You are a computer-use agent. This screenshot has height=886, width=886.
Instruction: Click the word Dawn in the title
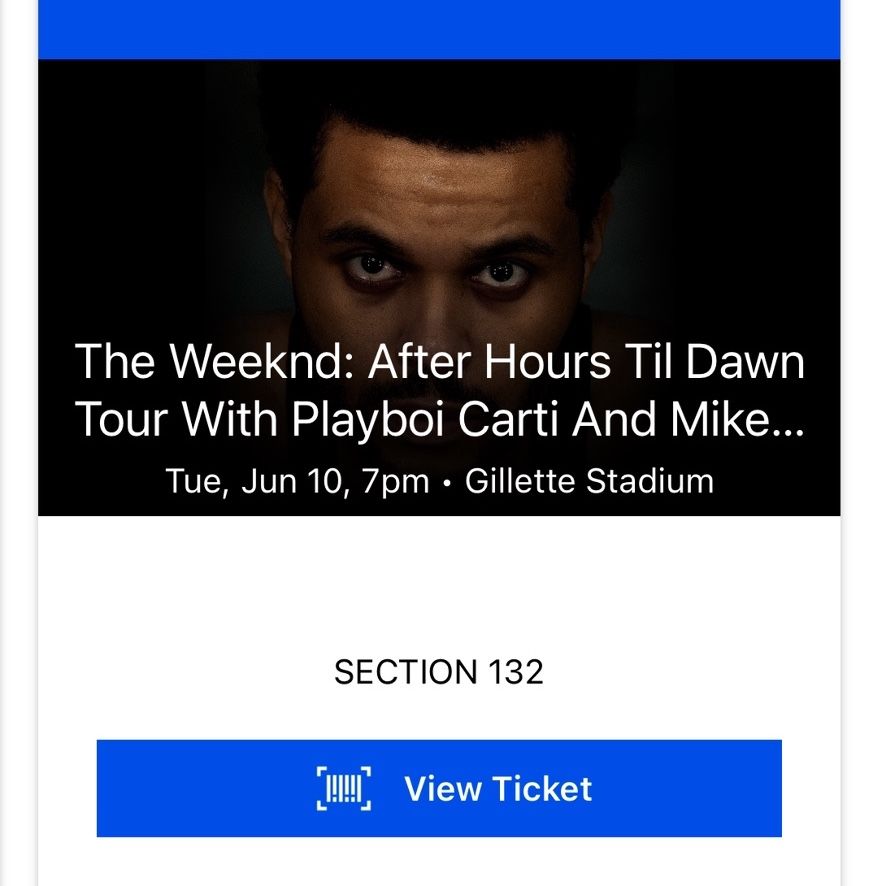pos(745,362)
